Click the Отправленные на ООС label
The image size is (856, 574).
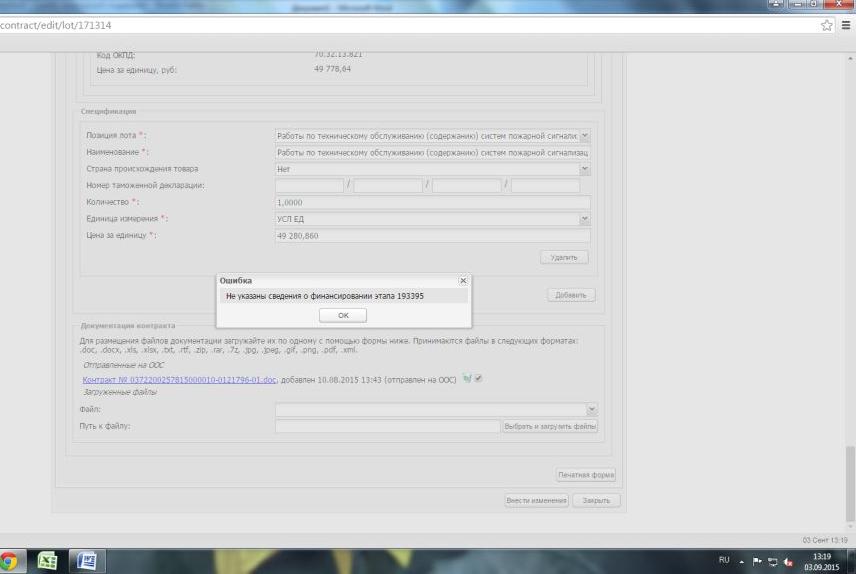[123, 365]
